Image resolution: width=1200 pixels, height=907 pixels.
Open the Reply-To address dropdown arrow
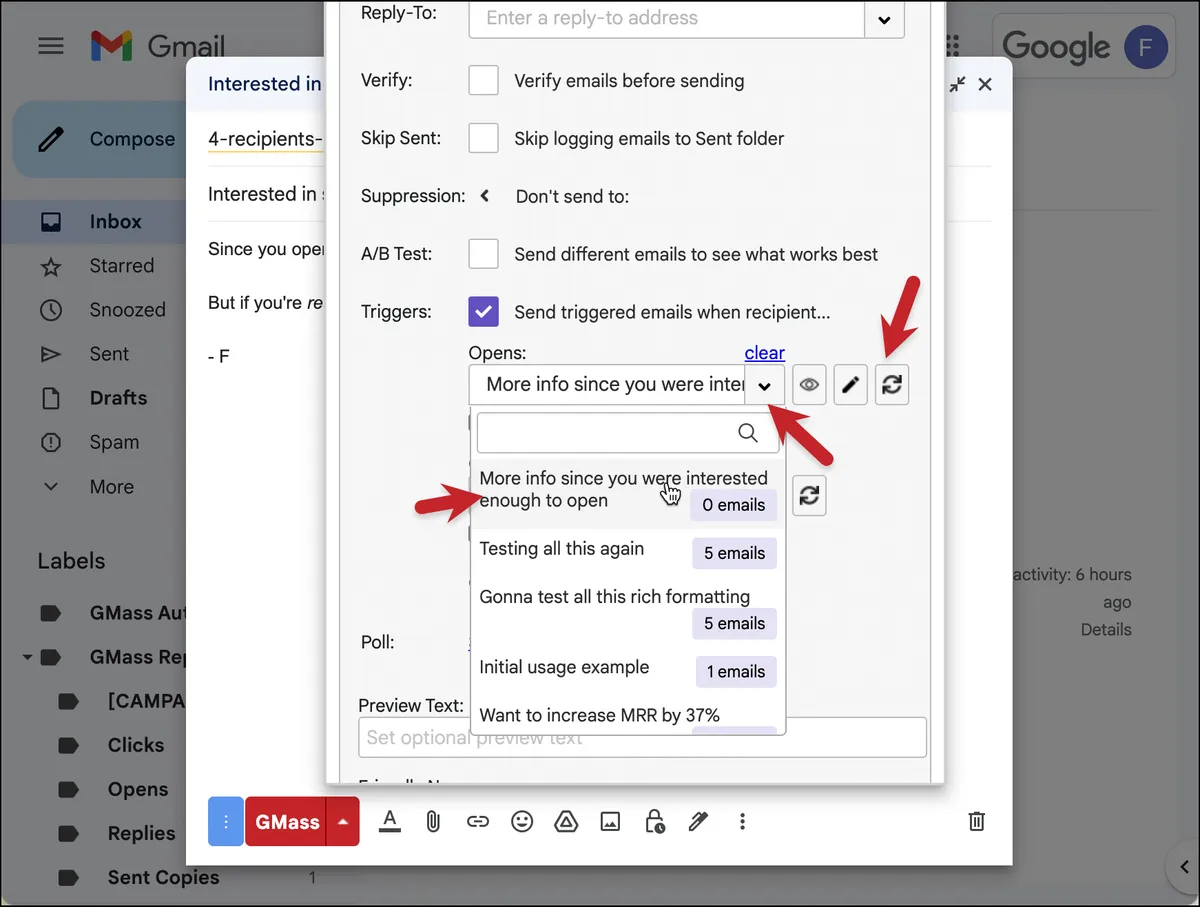click(884, 18)
